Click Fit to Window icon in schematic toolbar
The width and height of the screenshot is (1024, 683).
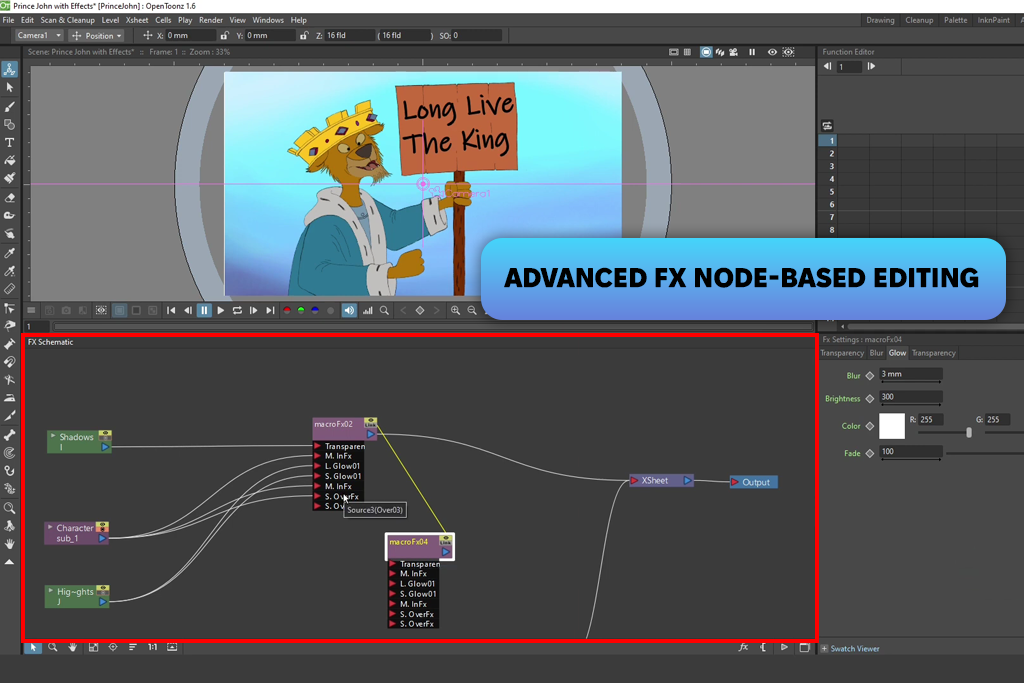coord(93,647)
